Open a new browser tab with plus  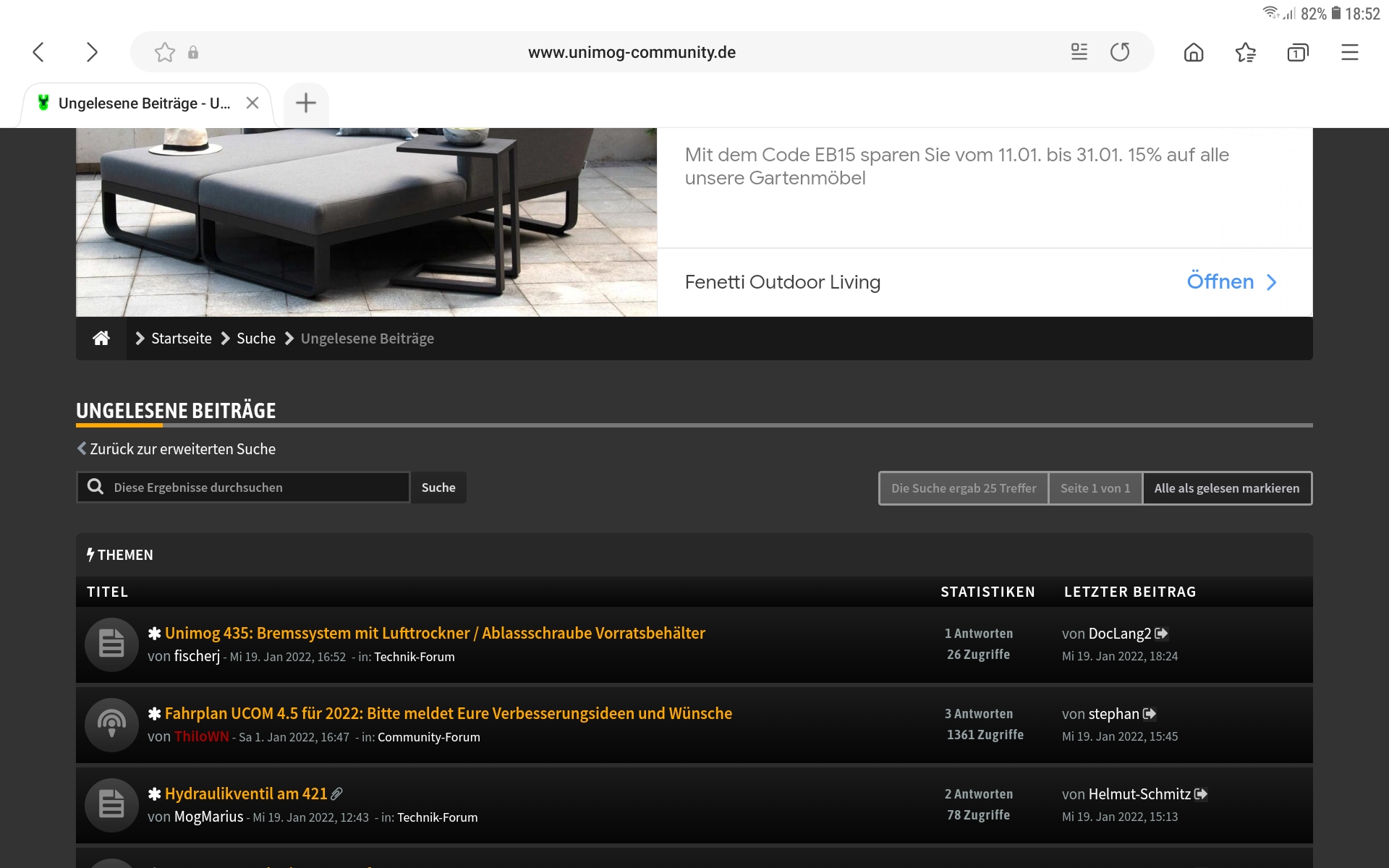(x=306, y=103)
